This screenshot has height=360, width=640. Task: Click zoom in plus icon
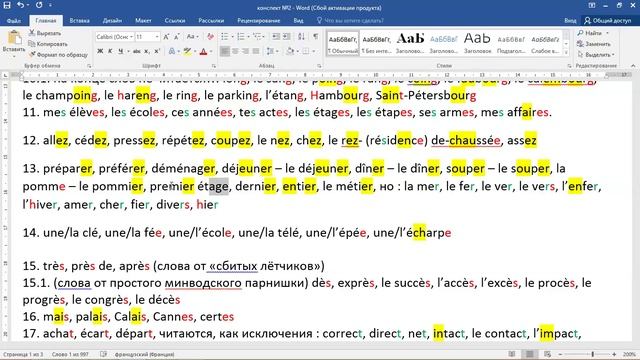[x=614, y=354]
